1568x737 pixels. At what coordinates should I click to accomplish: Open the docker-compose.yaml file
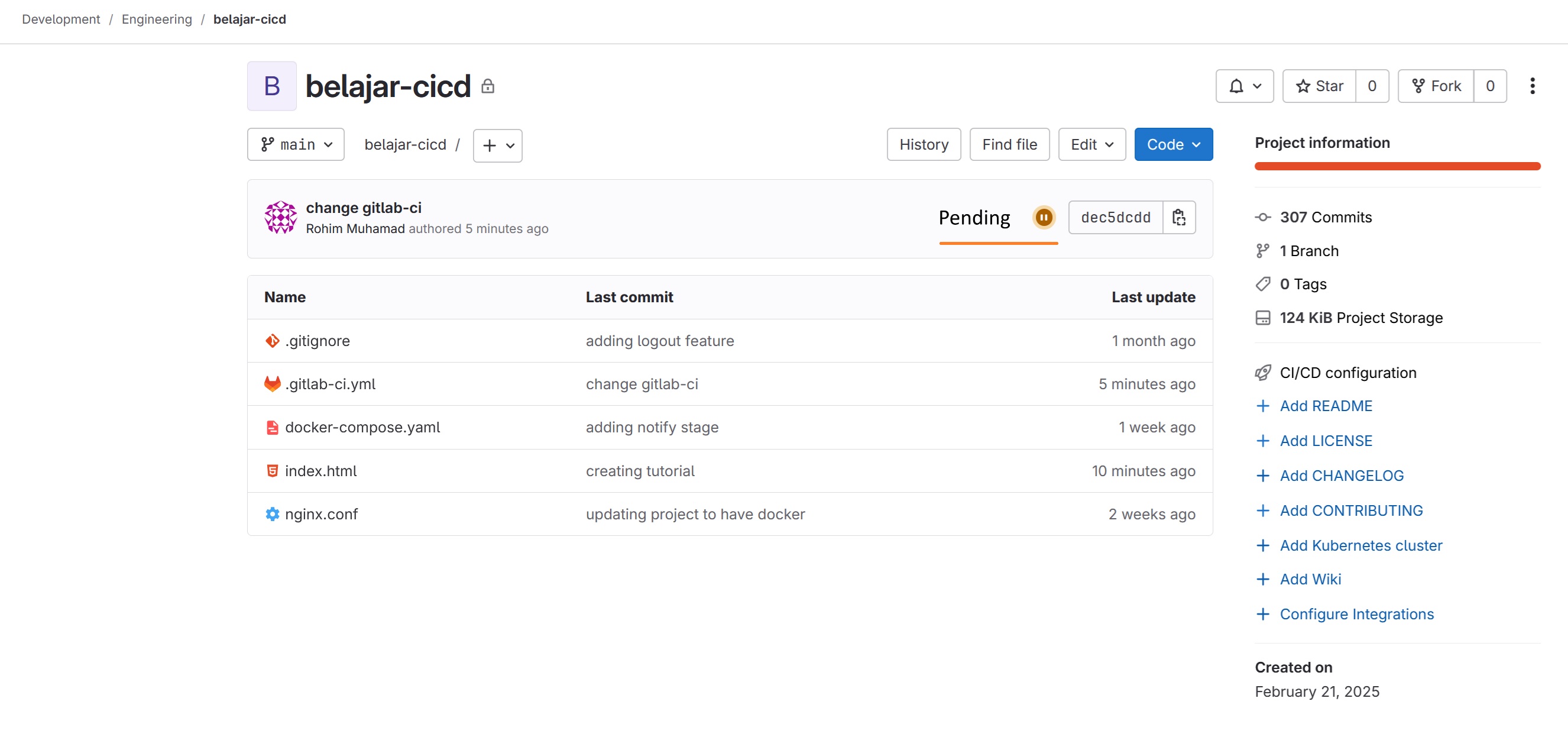tap(362, 427)
